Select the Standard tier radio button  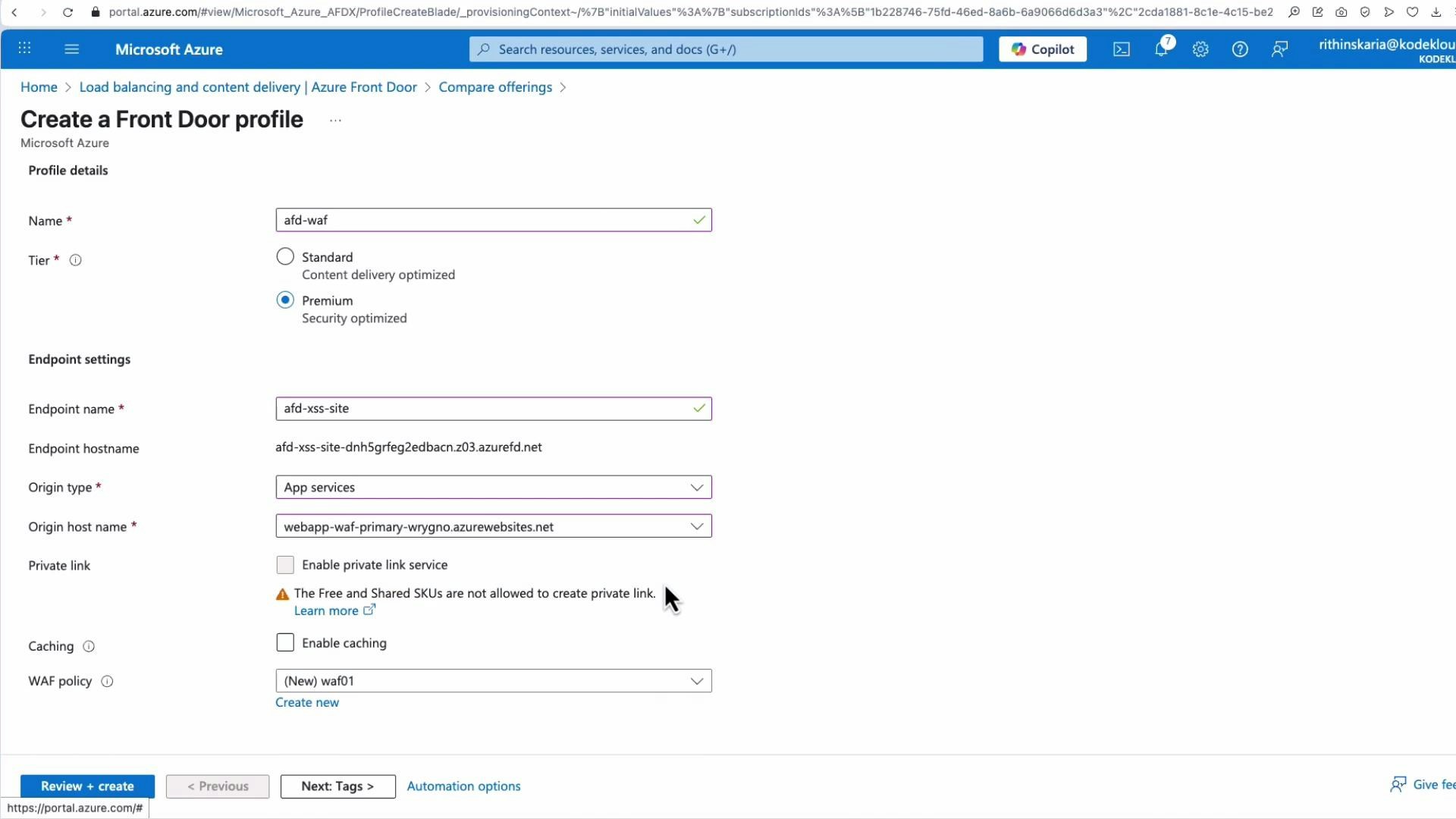pyautogui.click(x=284, y=256)
